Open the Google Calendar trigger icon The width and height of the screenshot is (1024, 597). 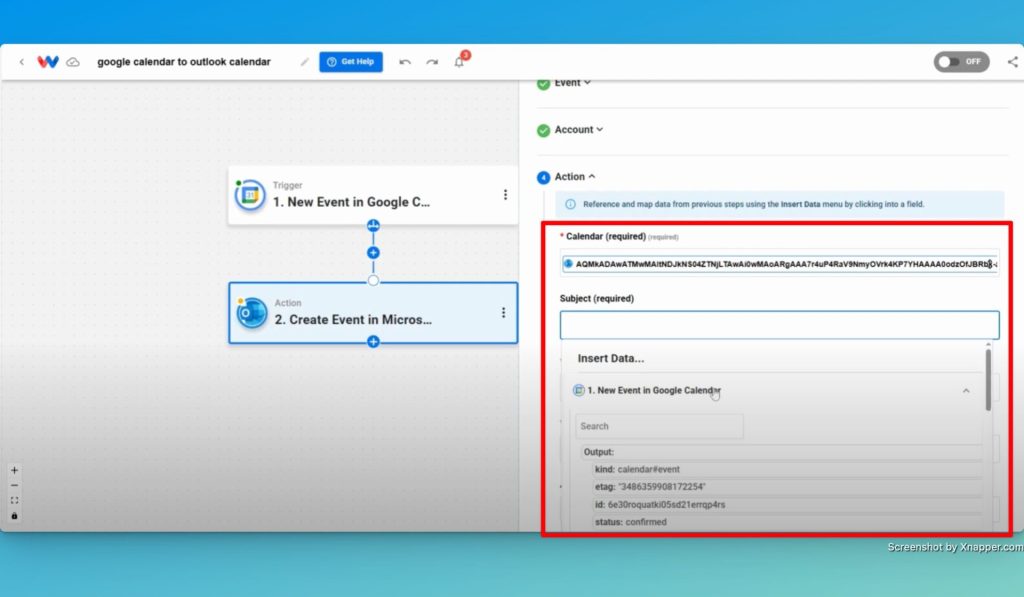tap(250, 195)
